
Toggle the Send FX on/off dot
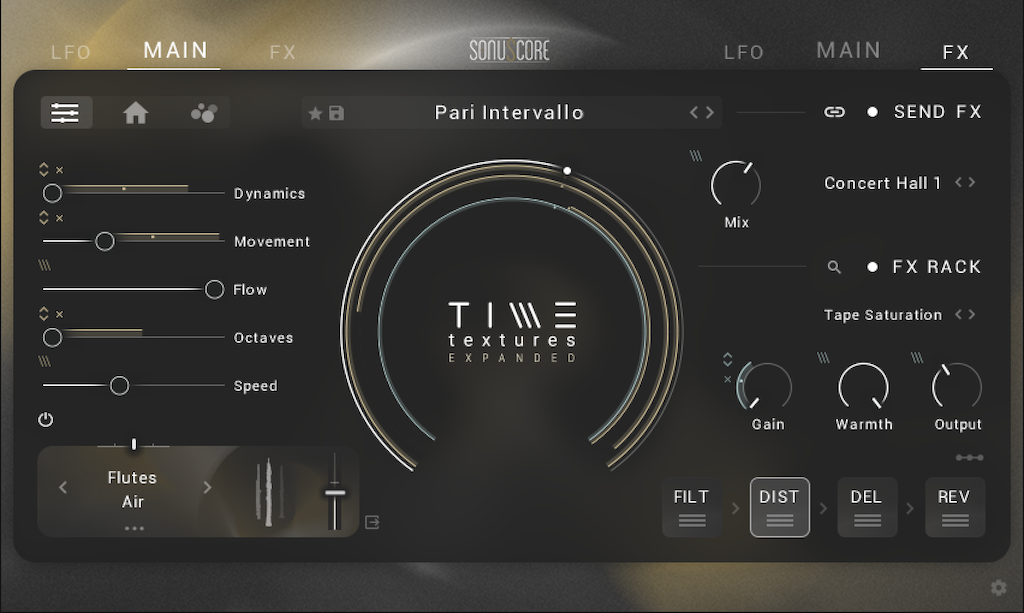click(x=872, y=112)
